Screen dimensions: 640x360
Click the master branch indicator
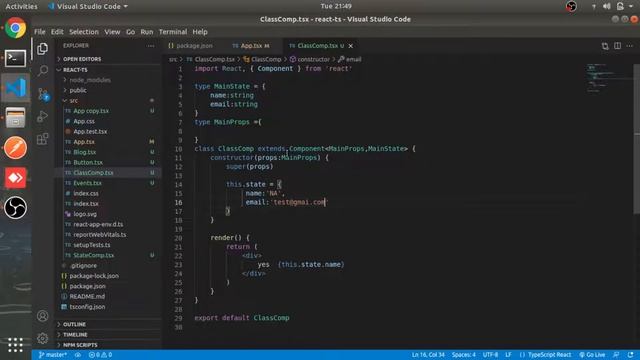(x=52, y=355)
